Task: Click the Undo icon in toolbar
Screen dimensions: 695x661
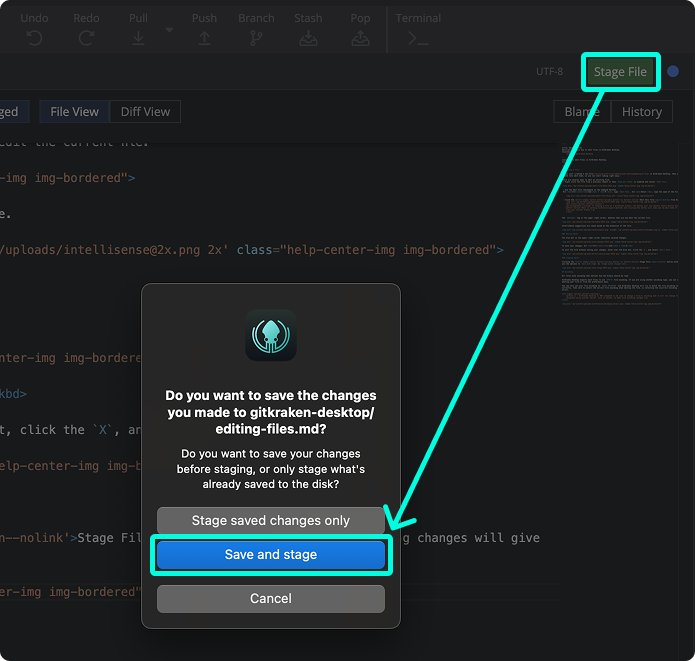Action: coord(34,37)
